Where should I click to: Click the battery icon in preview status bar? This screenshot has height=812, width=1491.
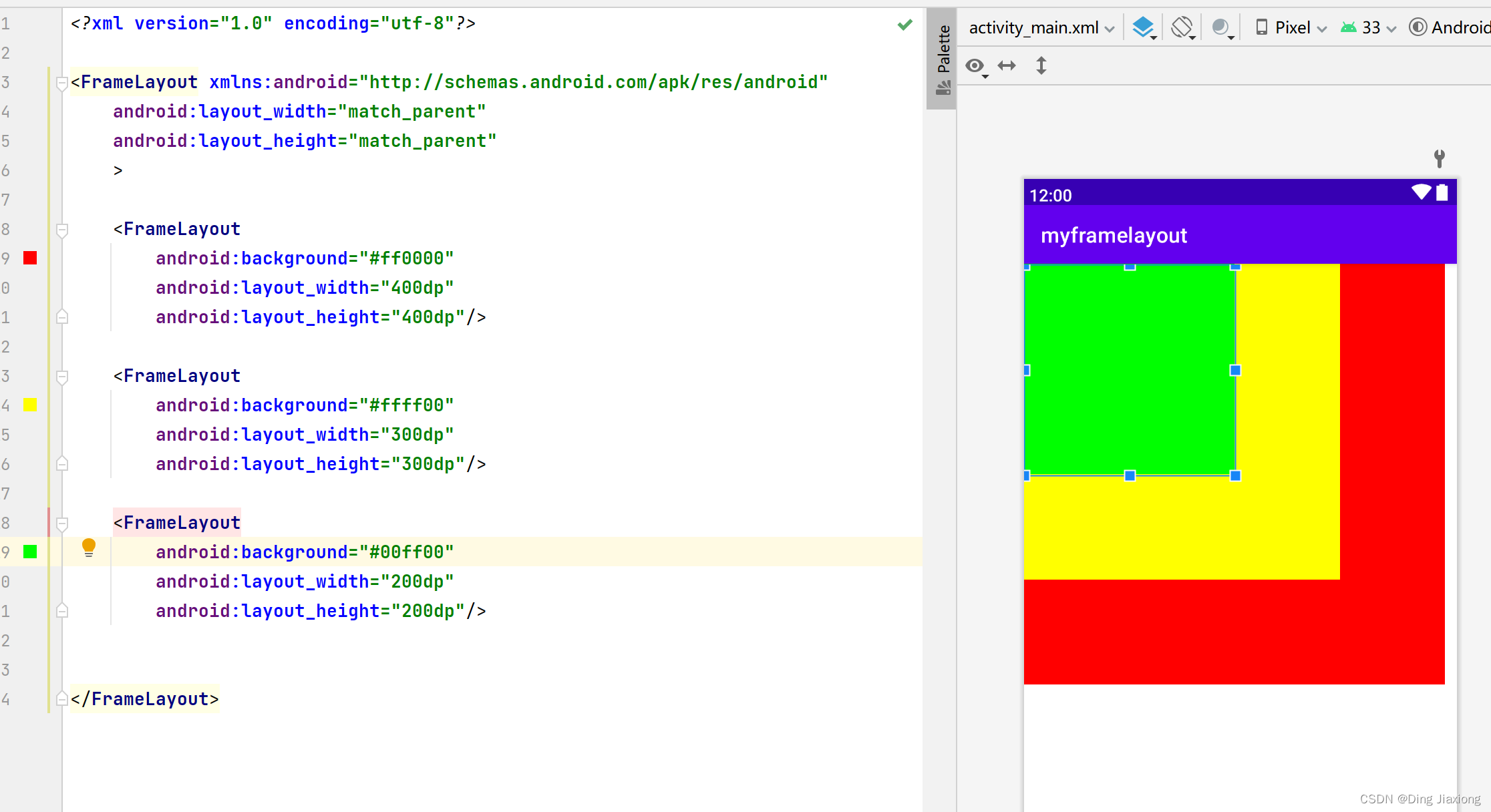coord(1442,192)
